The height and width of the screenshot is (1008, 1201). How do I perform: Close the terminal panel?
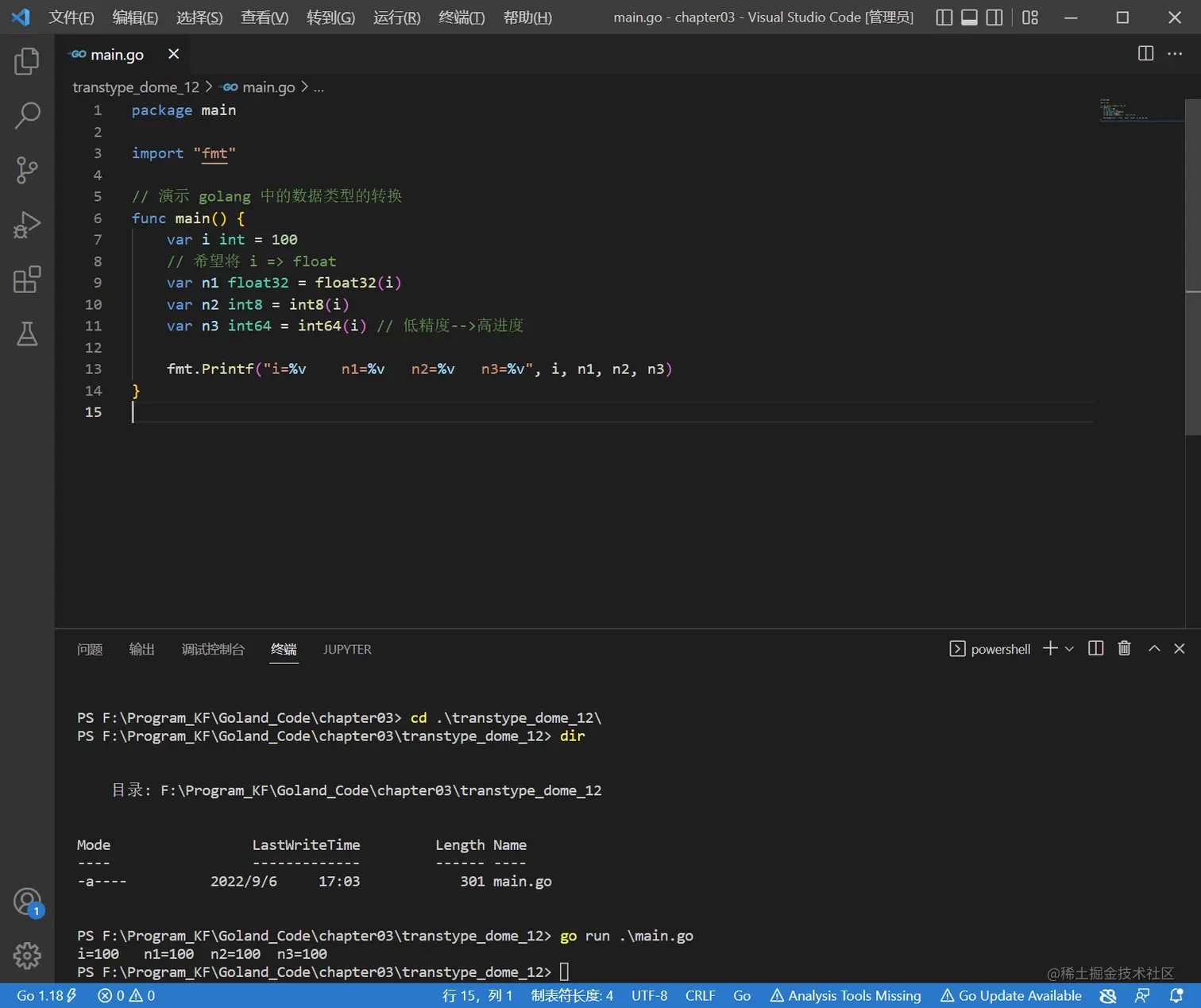click(x=1180, y=648)
